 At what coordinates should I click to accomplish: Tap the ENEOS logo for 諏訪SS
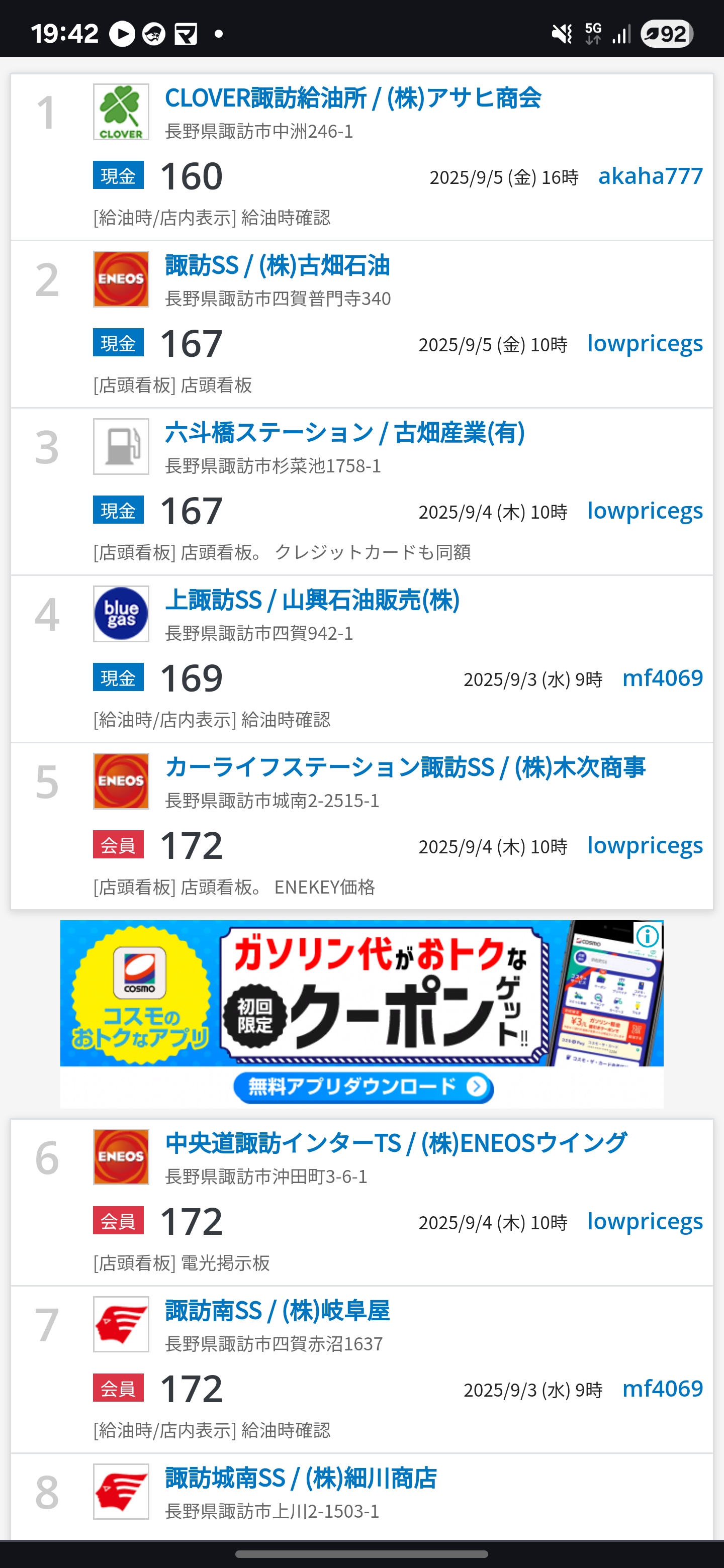pyautogui.click(x=121, y=279)
